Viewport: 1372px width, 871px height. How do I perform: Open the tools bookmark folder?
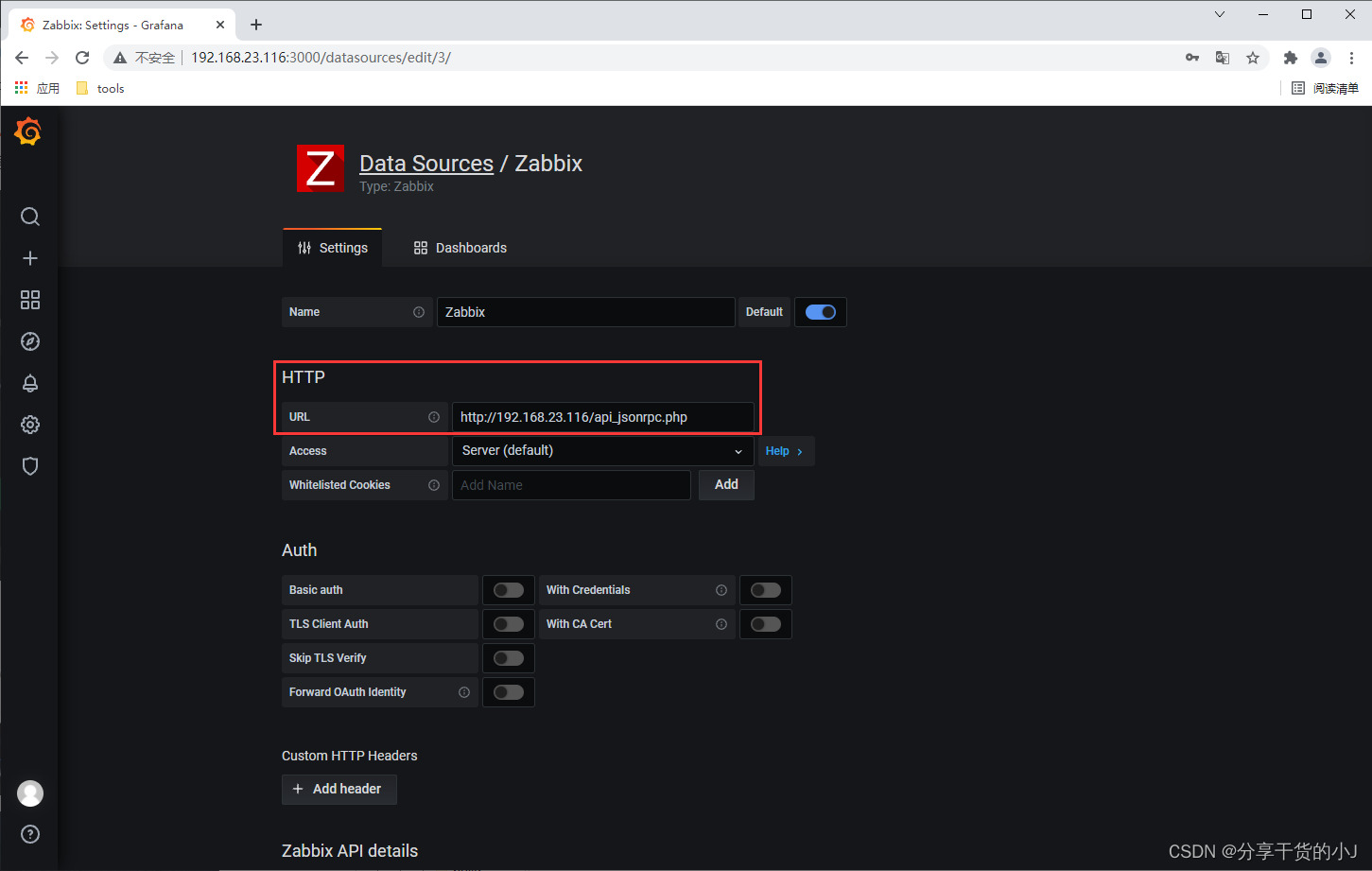100,88
